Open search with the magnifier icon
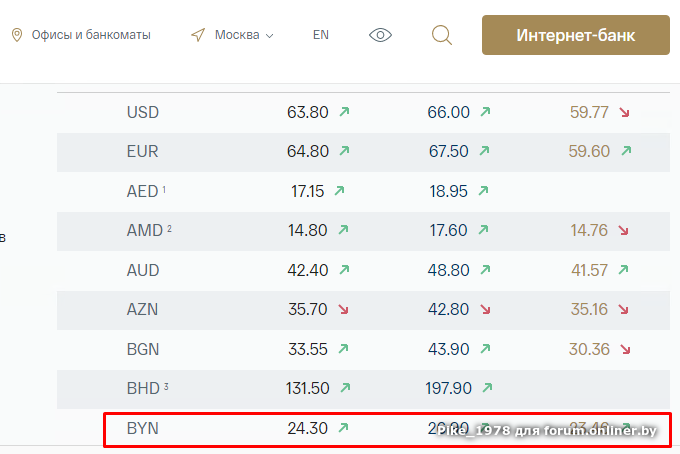 click(x=441, y=35)
